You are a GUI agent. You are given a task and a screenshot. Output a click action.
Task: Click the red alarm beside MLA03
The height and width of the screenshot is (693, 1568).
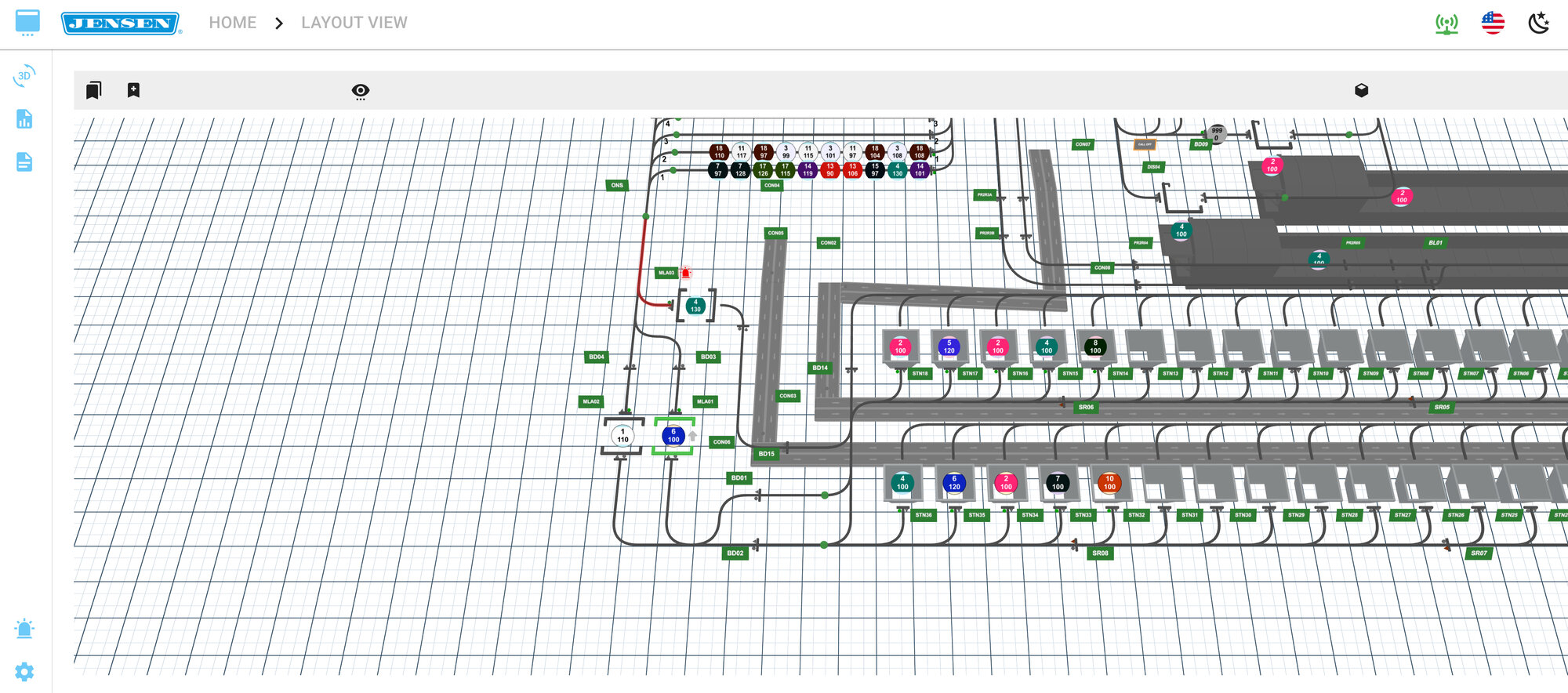pos(685,273)
